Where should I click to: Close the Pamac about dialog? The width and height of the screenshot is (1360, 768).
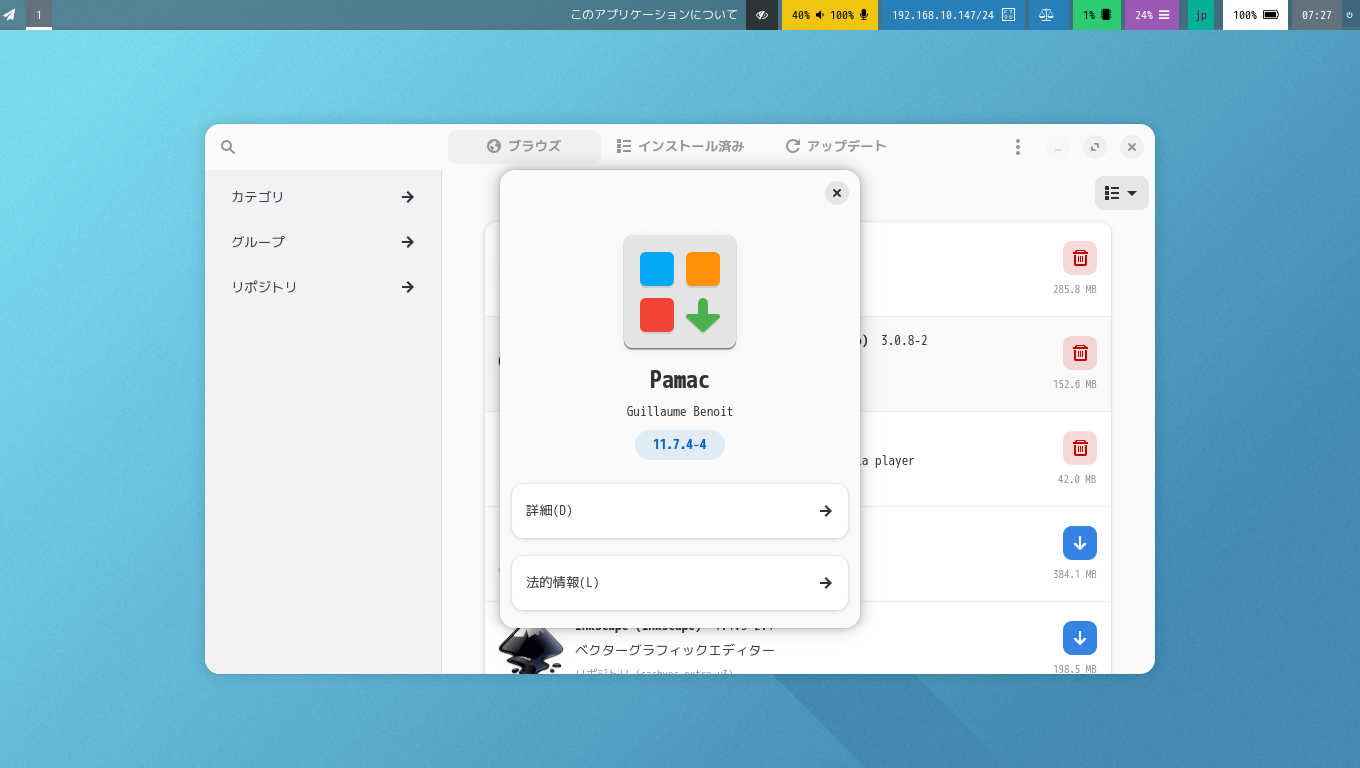tap(837, 193)
